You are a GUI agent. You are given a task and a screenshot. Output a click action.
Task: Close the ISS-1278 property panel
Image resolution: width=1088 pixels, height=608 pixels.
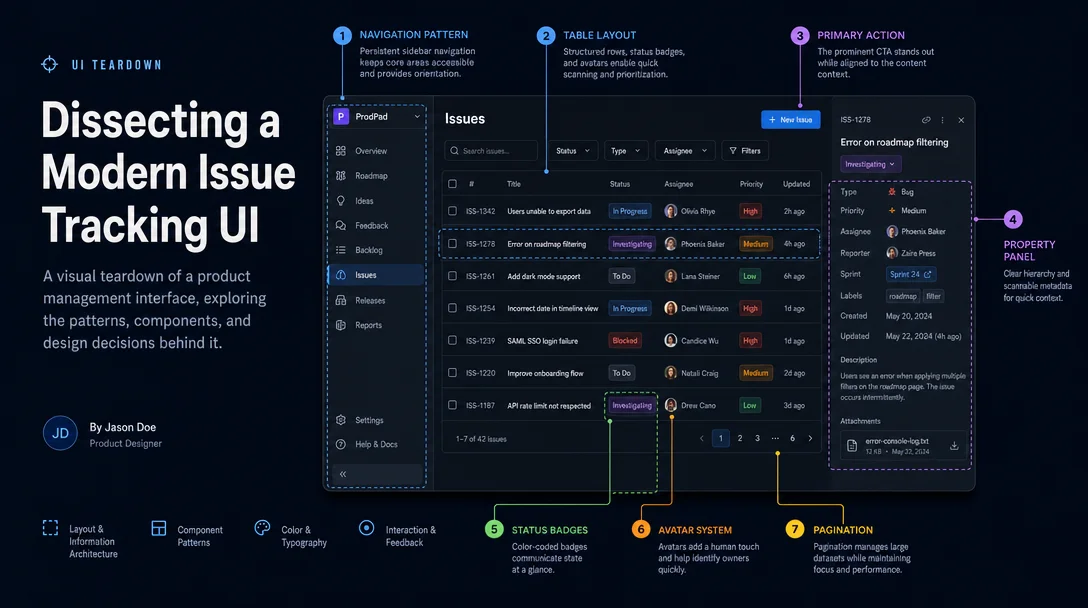961,120
